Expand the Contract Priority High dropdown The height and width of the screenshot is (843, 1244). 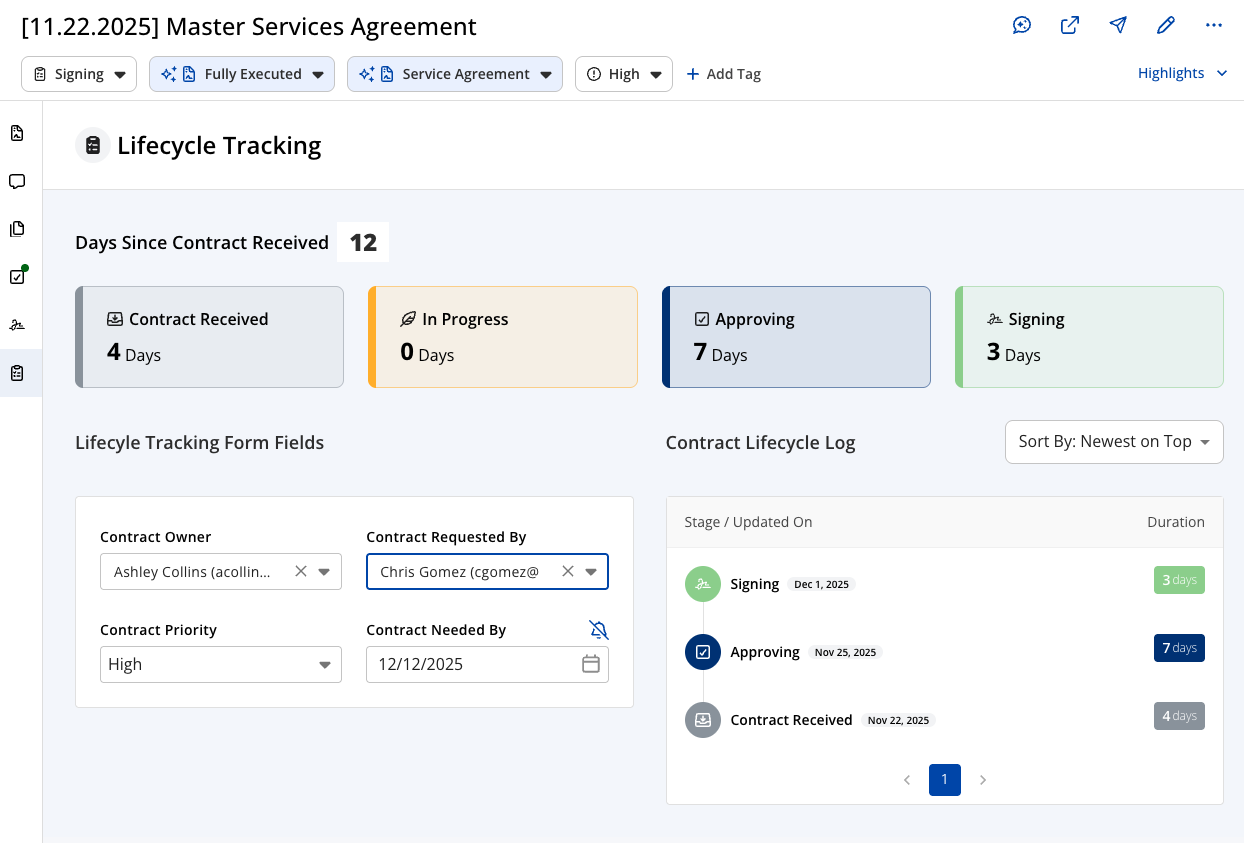pos(324,664)
